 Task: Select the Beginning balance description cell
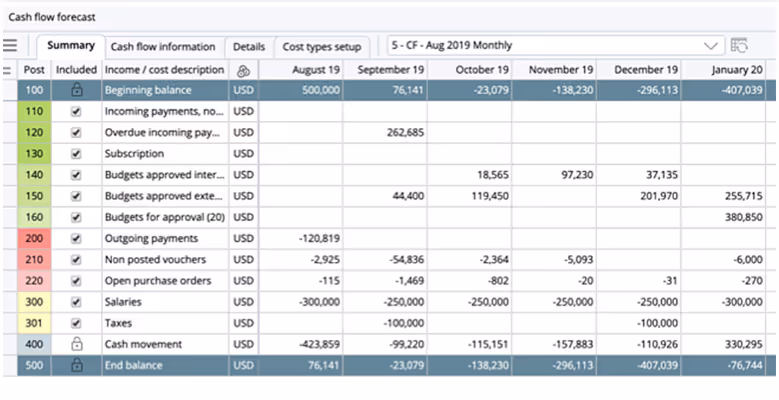point(165,90)
